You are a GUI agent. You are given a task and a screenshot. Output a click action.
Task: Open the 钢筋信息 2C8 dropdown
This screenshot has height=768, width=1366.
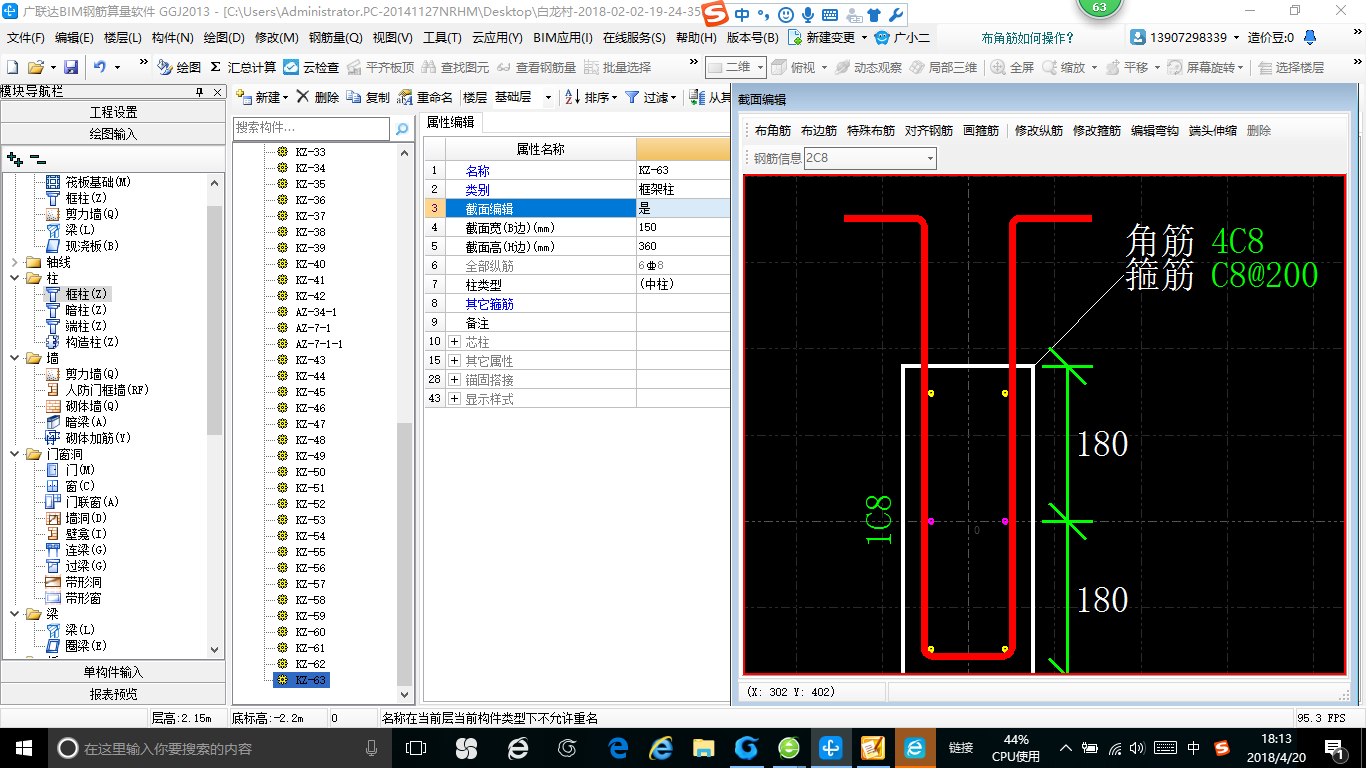930,158
